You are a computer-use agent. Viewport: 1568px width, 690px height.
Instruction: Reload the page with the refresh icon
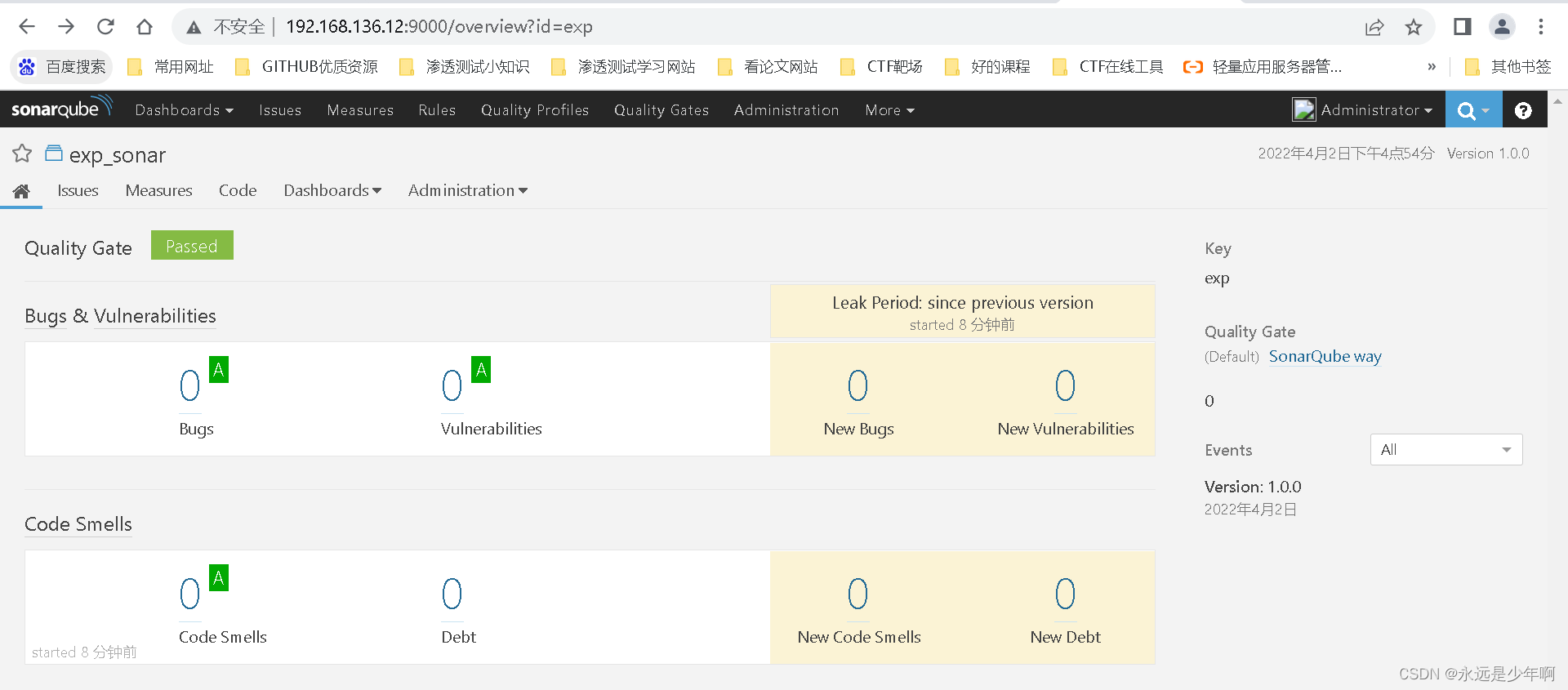click(105, 27)
